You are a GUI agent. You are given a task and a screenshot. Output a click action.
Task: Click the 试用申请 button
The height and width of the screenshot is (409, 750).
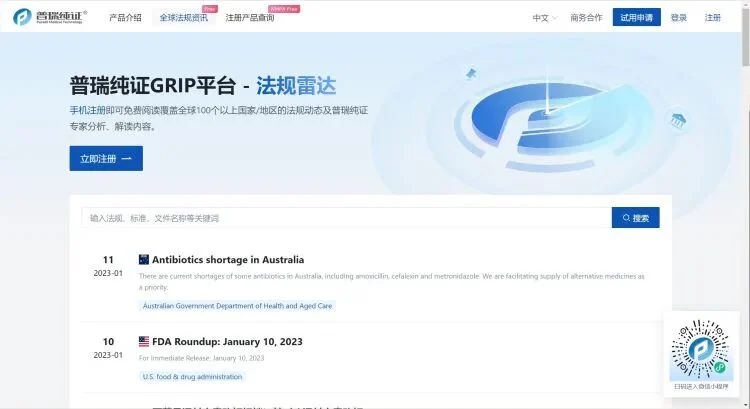pos(637,17)
